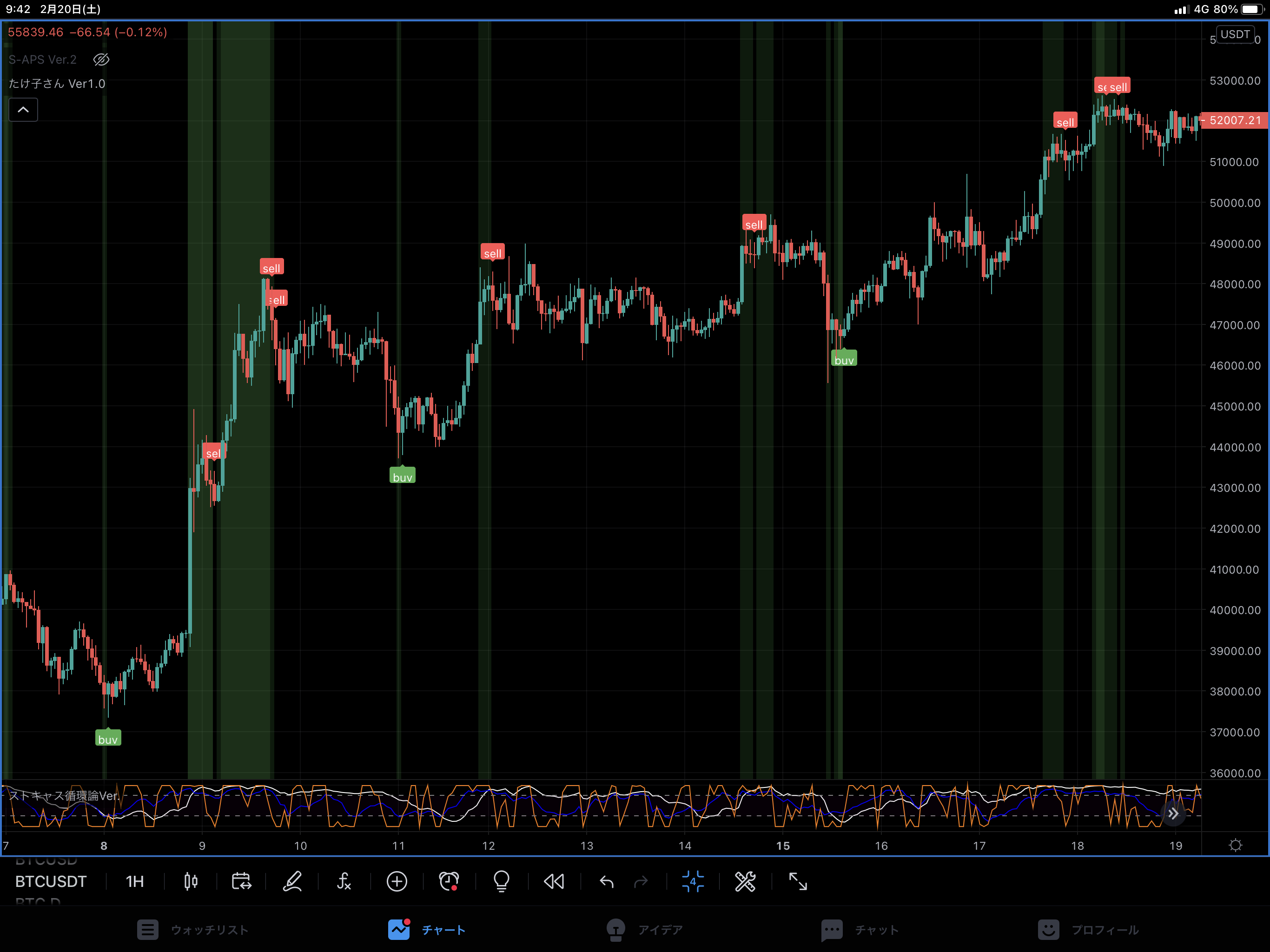Open the candlestick chart style selector
The height and width of the screenshot is (952, 1270).
click(x=191, y=881)
